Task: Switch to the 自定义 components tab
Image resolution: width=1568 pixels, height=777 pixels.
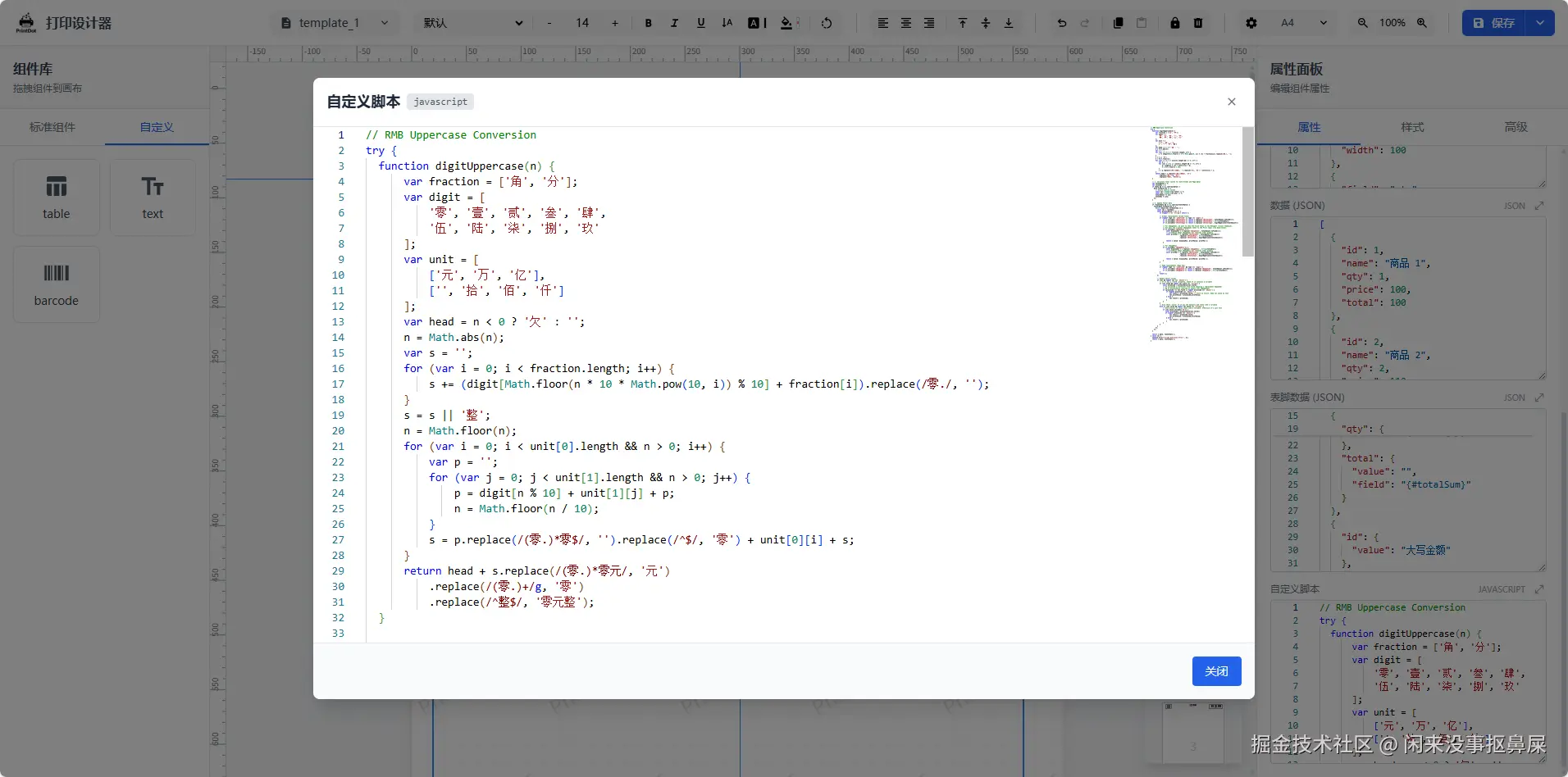Action: click(x=157, y=127)
